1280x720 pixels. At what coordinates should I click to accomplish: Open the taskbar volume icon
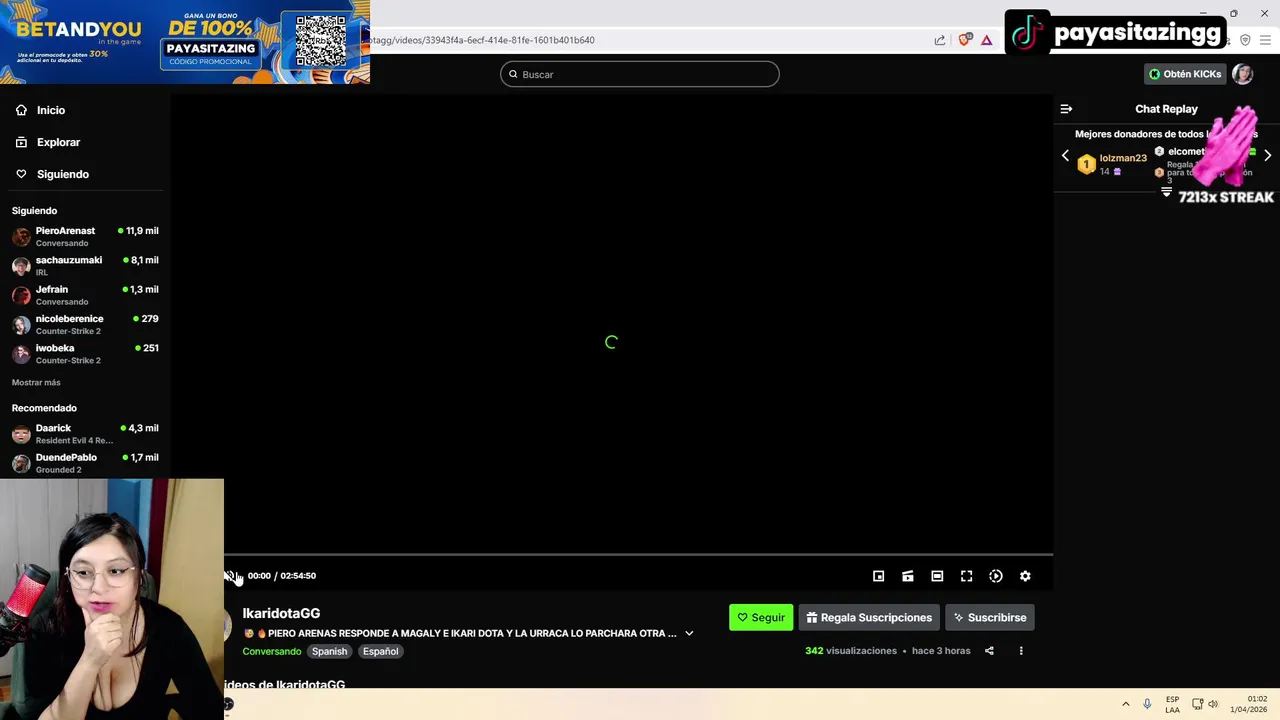(x=1213, y=704)
